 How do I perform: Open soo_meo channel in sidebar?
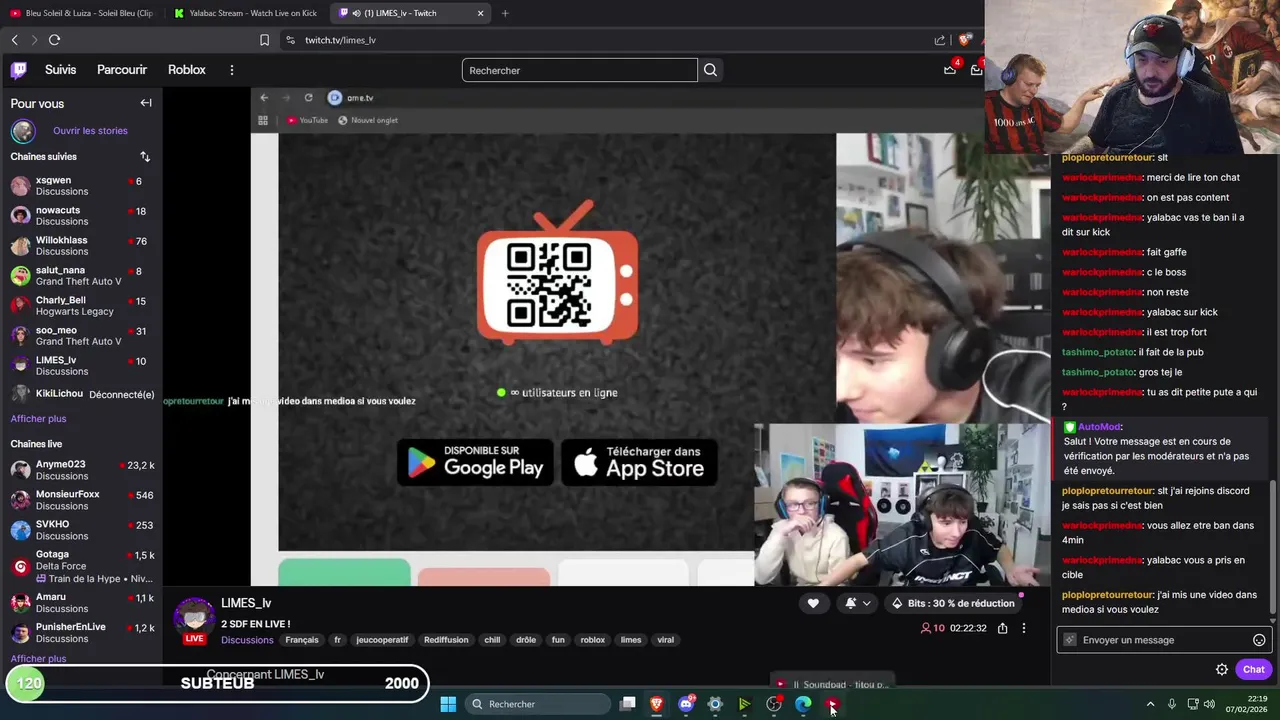[81, 336]
